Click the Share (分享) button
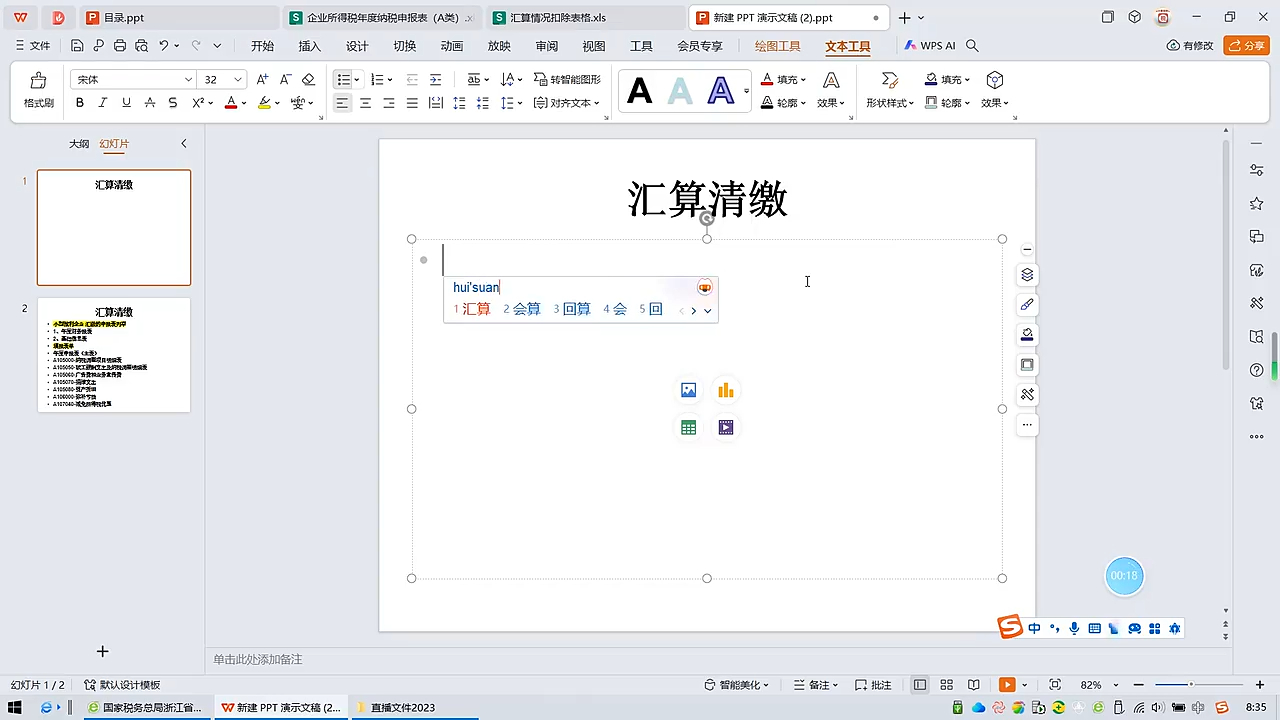 coord(1247,46)
